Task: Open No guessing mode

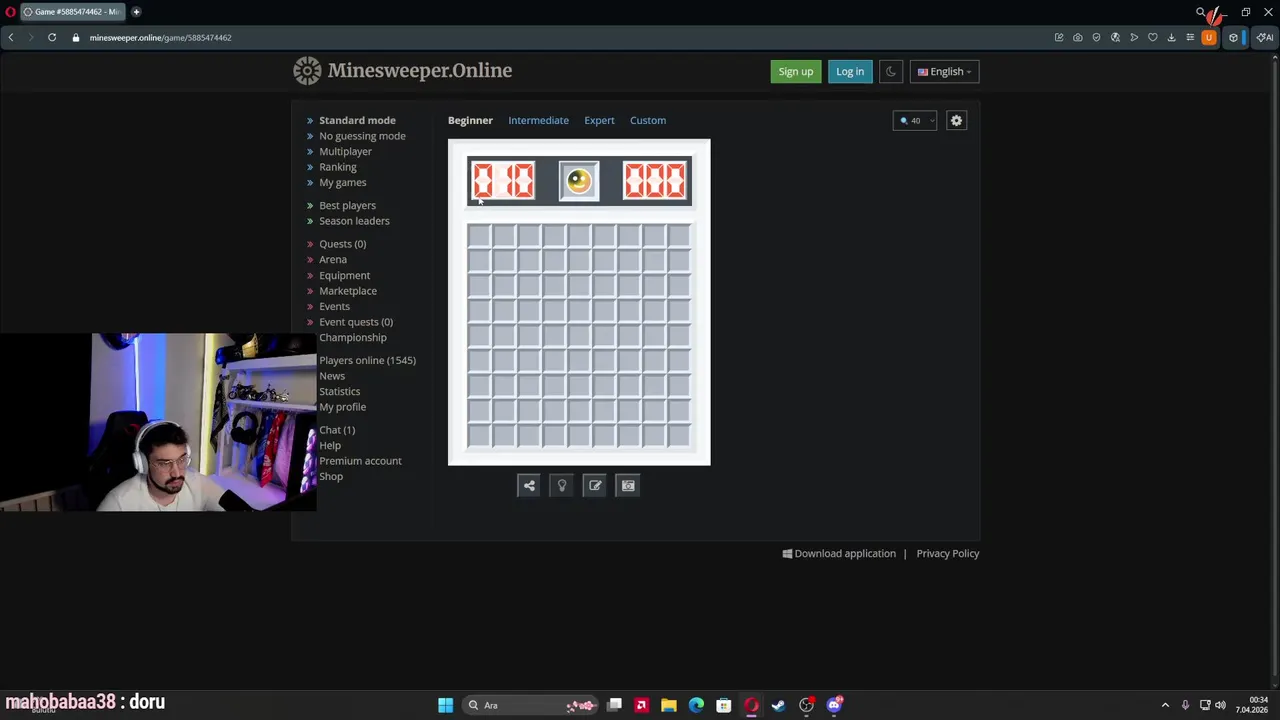Action: pos(362,136)
